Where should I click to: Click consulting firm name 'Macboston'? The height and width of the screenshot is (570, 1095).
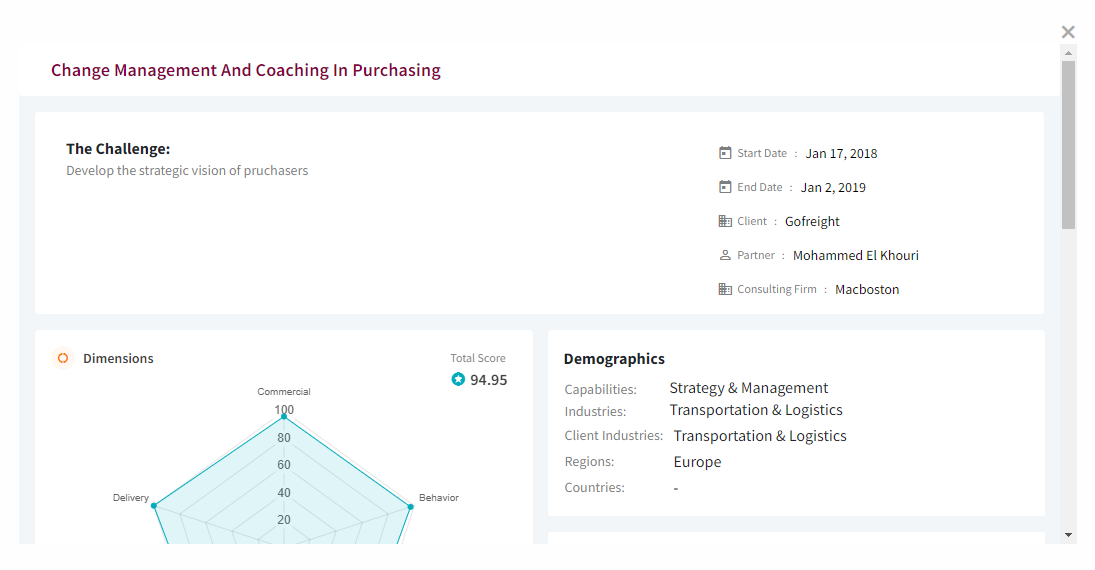tap(867, 289)
